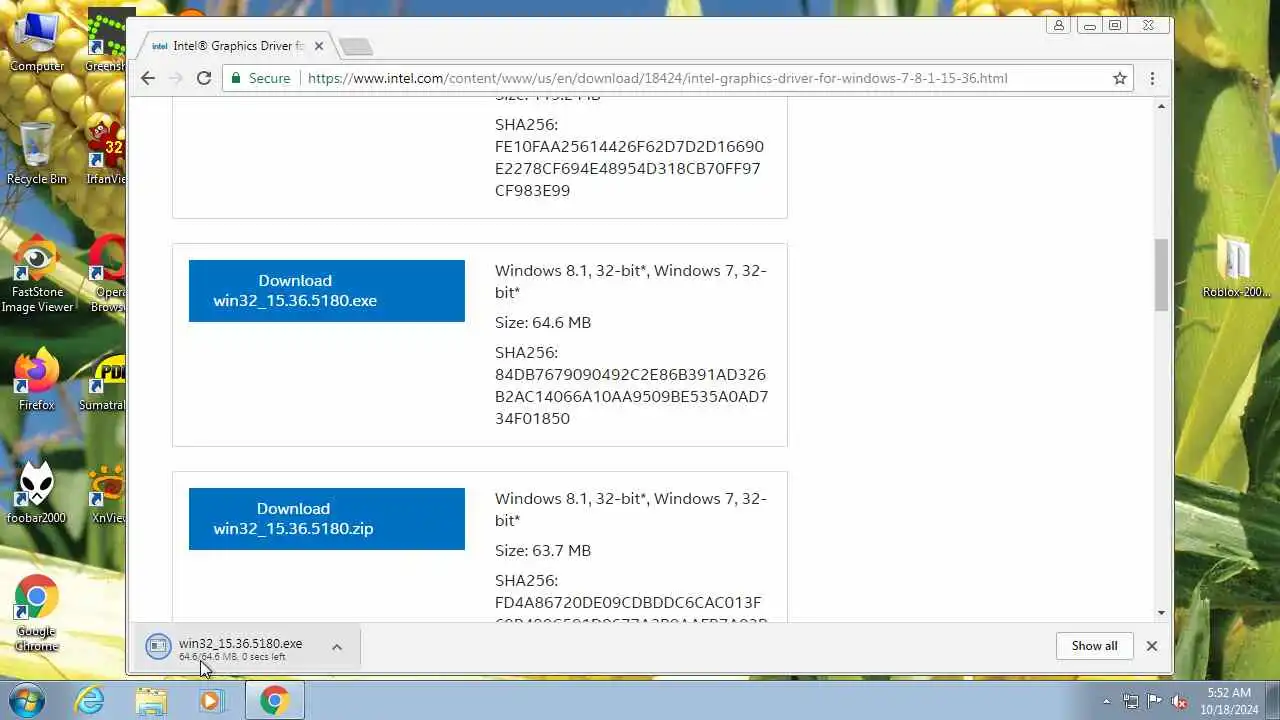This screenshot has width=1280, height=720.
Task: Show all downloads
Action: point(1094,646)
